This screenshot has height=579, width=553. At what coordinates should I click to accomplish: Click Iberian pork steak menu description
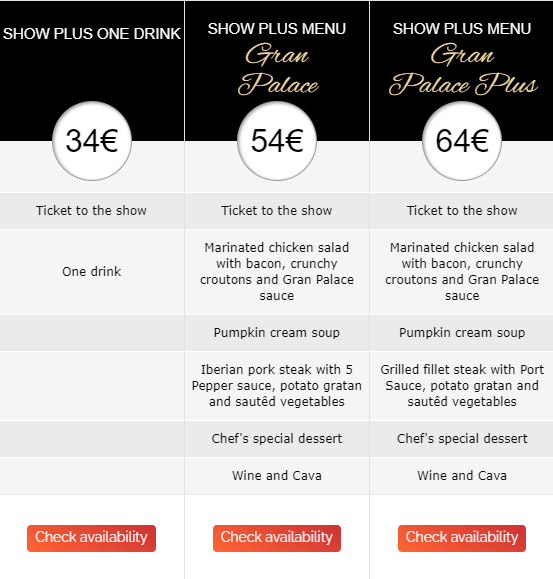coord(276,386)
